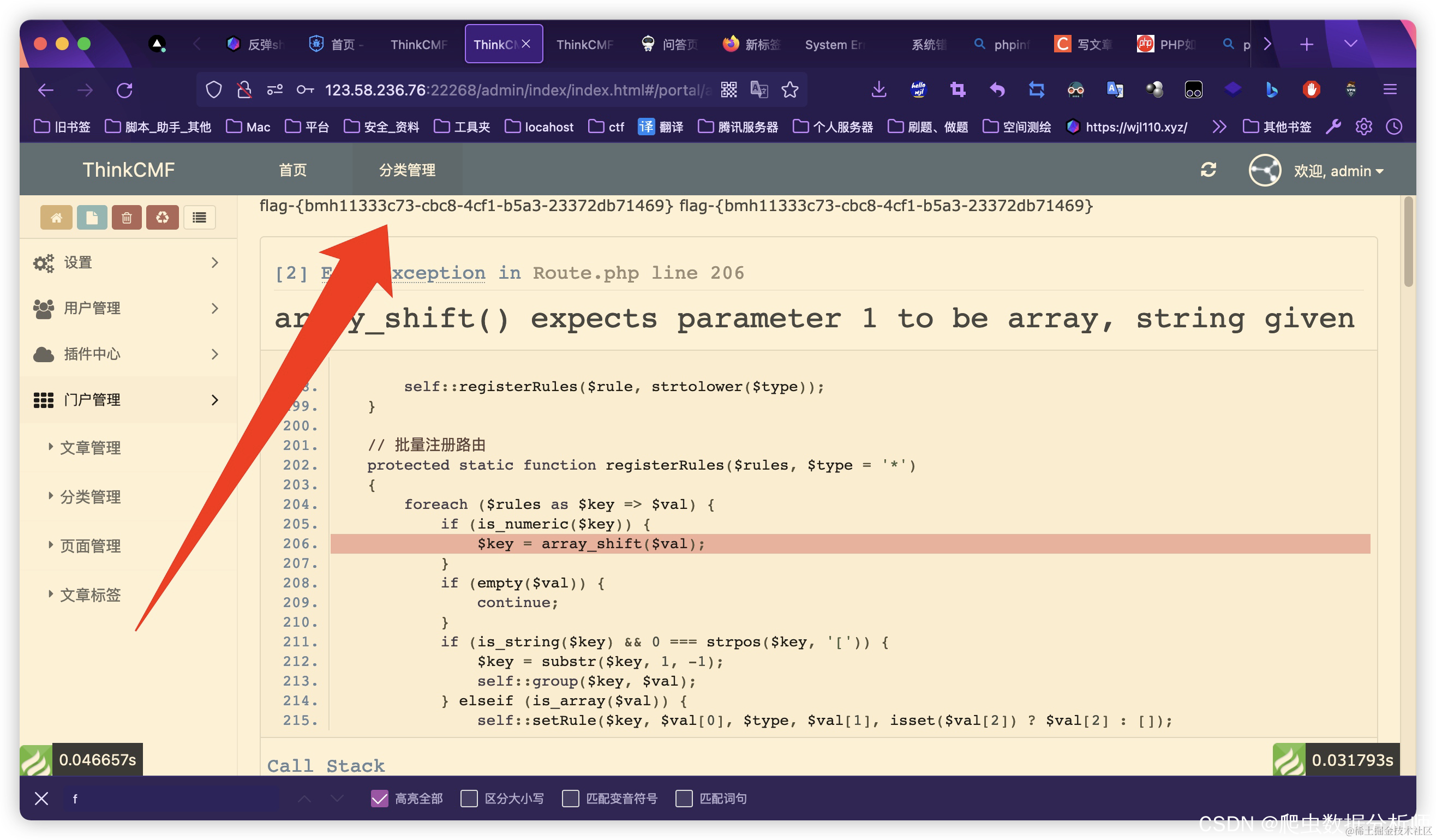Reload the page with browser refresh button
Viewport: 1436px width, 840px height.
point(124,90)
